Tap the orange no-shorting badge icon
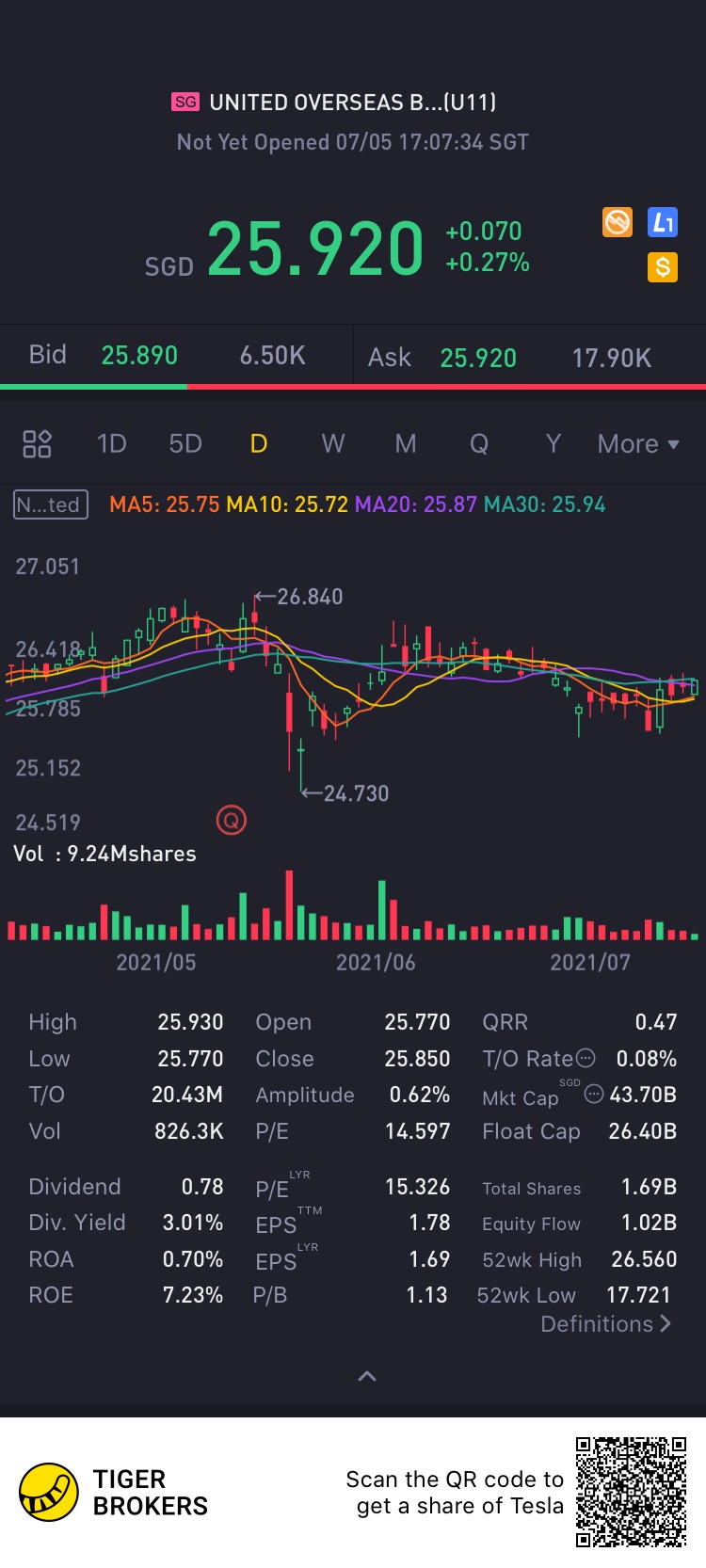Image resolution: width=706 pixels, height=1568 pixels. click(618, 223)
